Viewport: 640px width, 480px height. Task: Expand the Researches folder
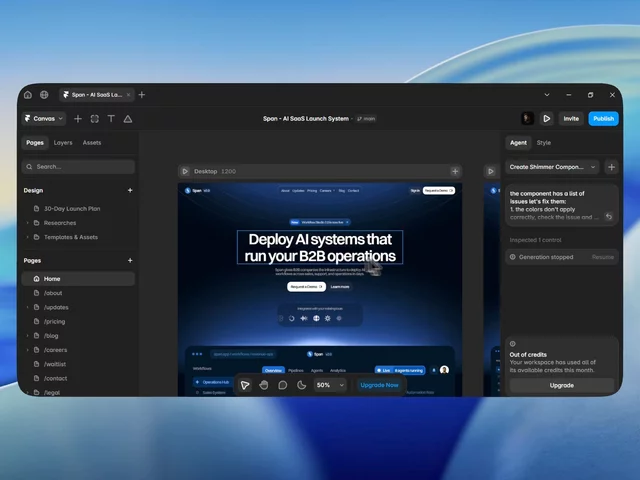click(28, 223)
